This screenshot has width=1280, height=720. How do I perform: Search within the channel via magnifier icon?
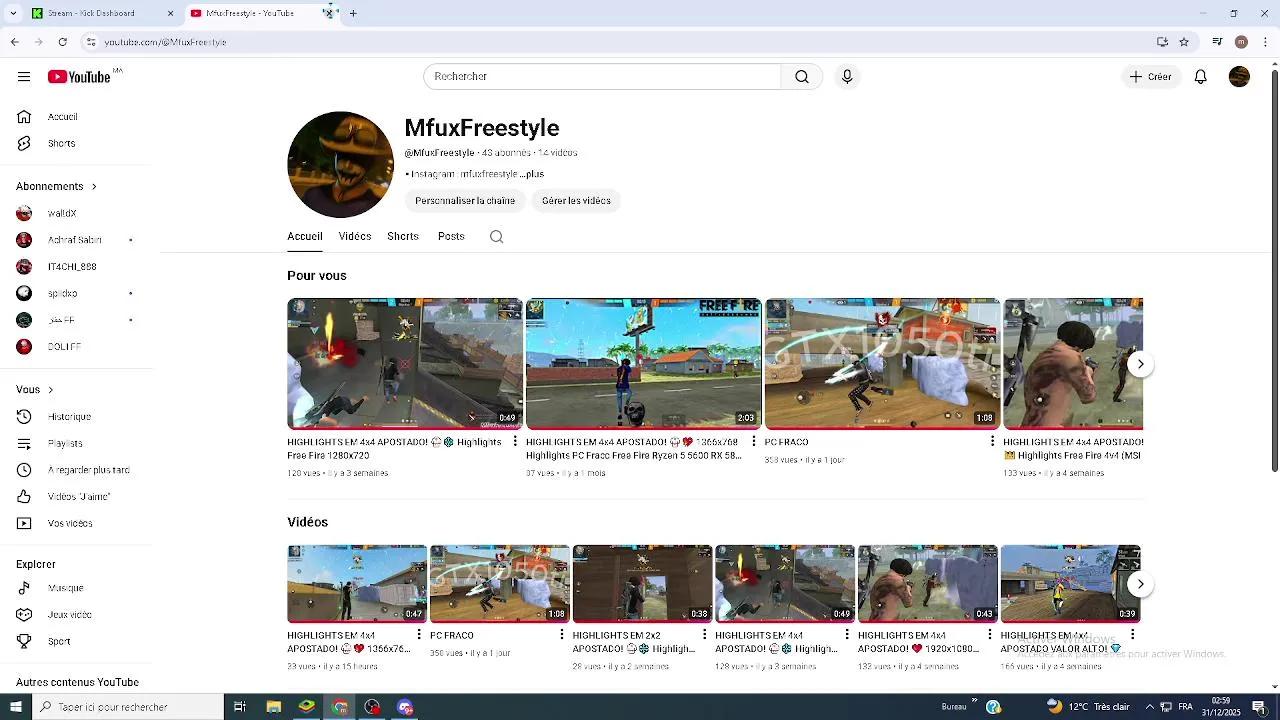pyautogui.click(x=496, y=237)
